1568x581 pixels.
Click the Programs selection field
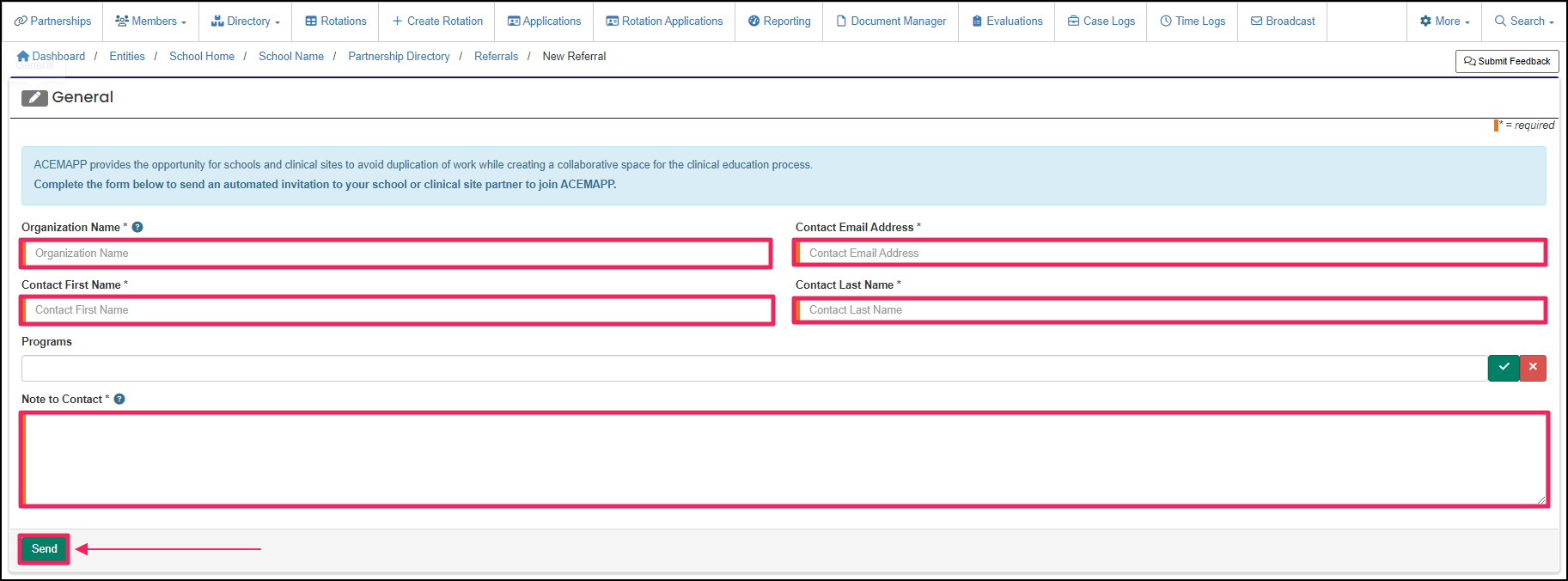(754, 368)
